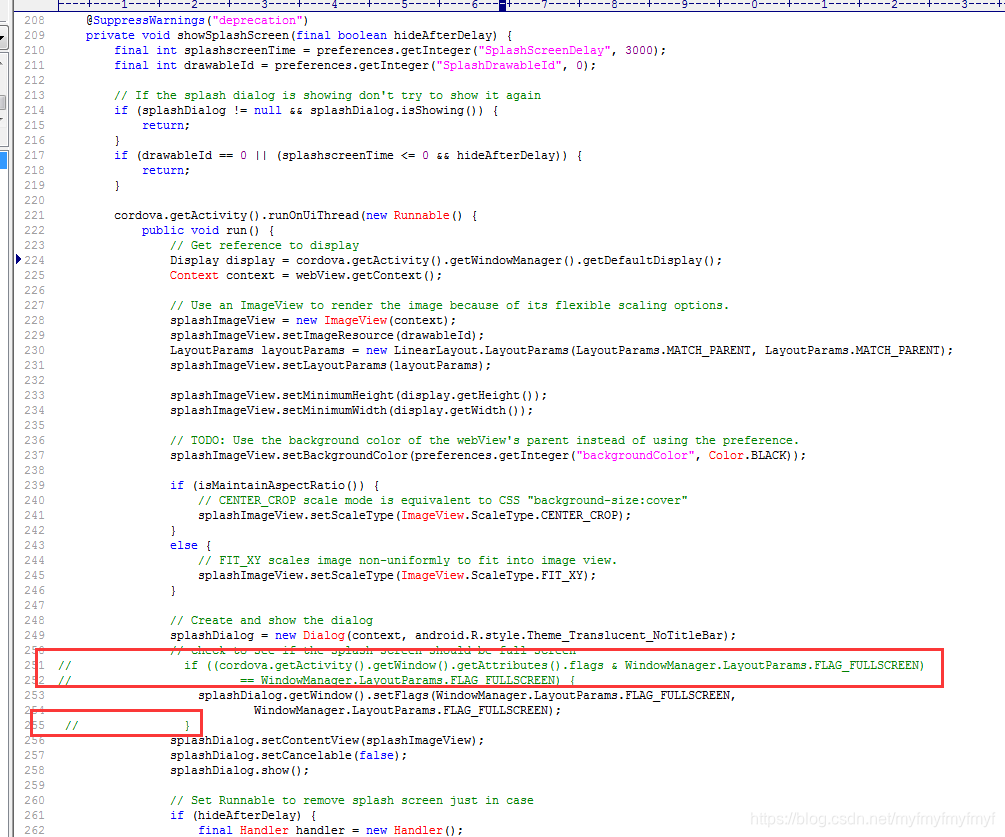Click Color.BLACK constant
This screenshot has height=837, width=1005.
pyautogui.click(x=747, y=456)
